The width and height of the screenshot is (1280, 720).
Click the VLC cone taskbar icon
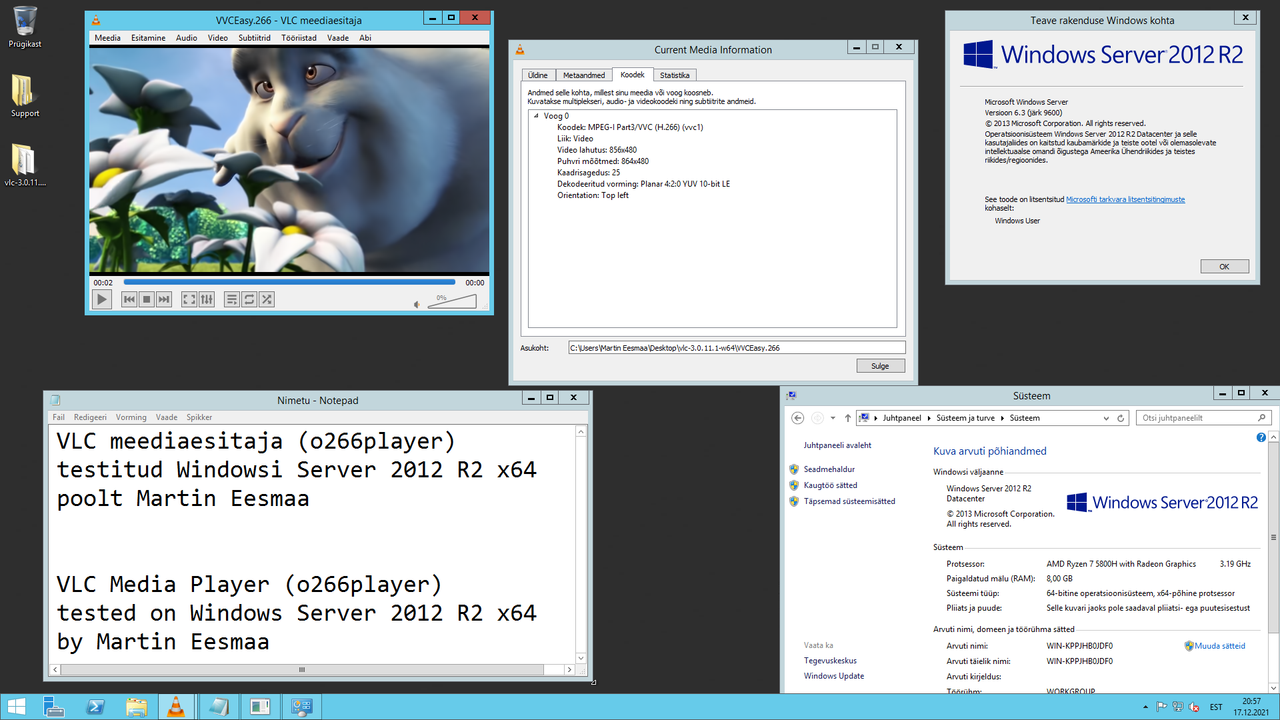pyautogui.click(x=176, y=707)
